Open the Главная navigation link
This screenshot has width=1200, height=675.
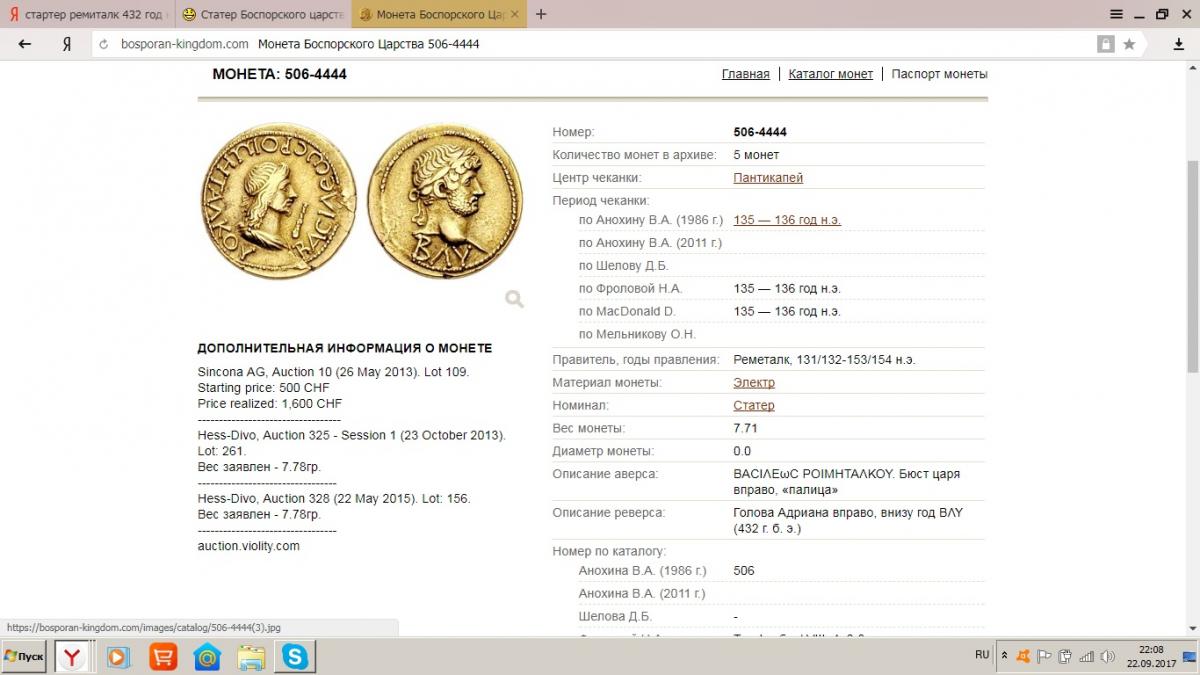click(746, 74)
